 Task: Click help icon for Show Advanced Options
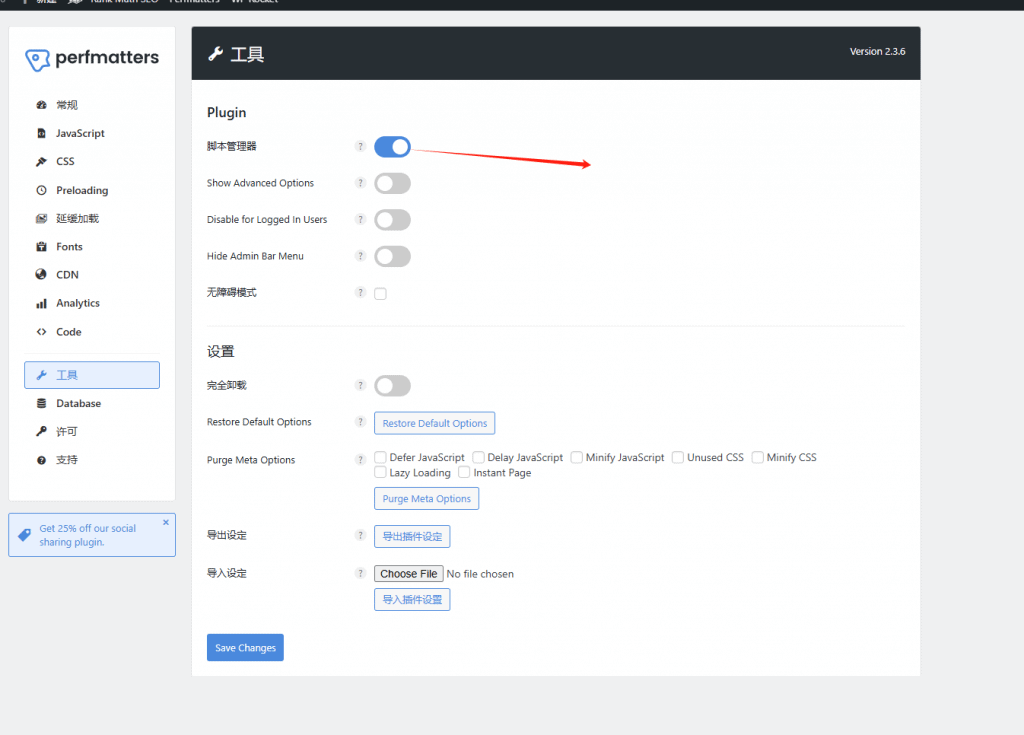point(360,183)
